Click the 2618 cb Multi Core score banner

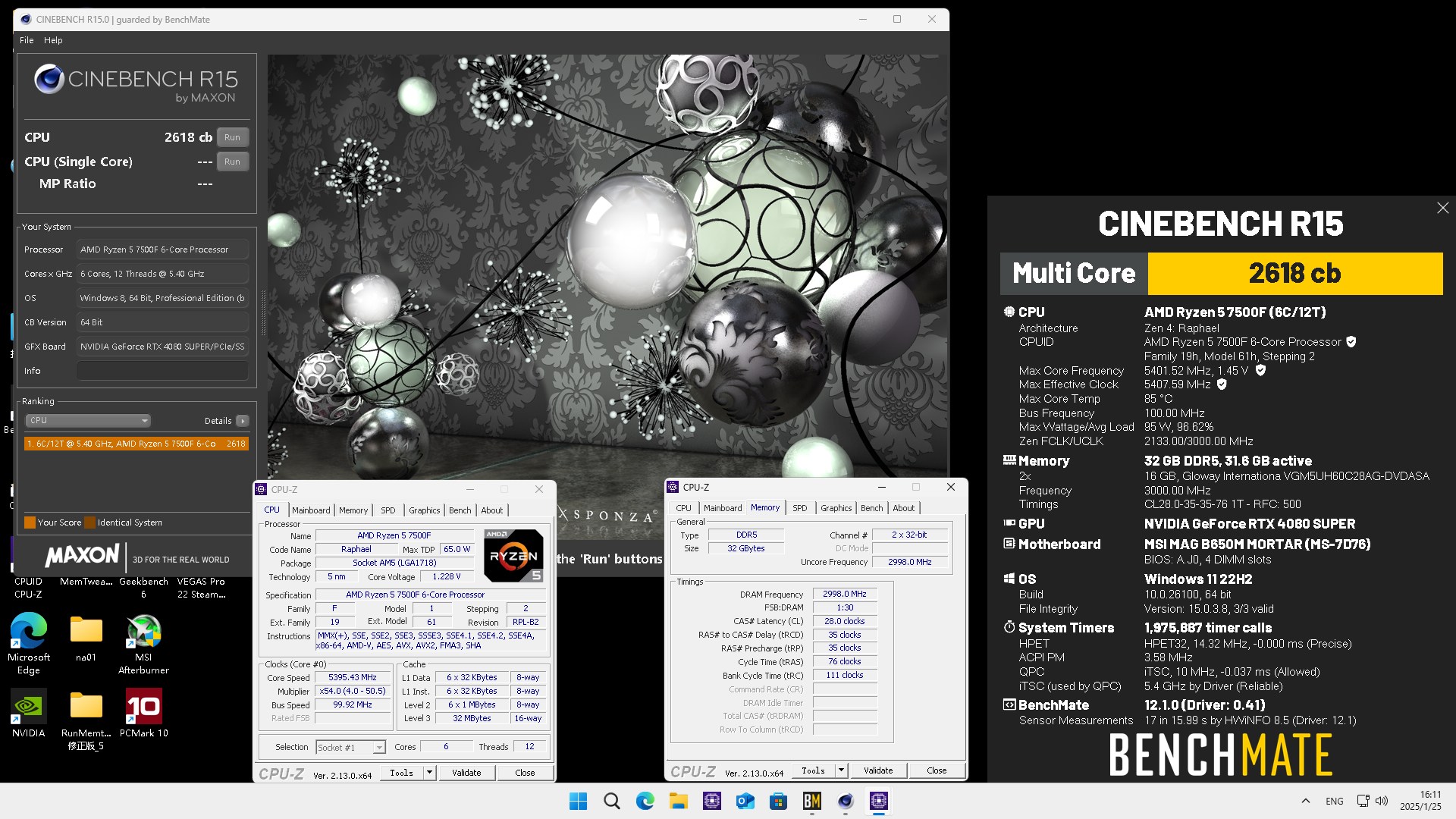(x=1294, y=273)
